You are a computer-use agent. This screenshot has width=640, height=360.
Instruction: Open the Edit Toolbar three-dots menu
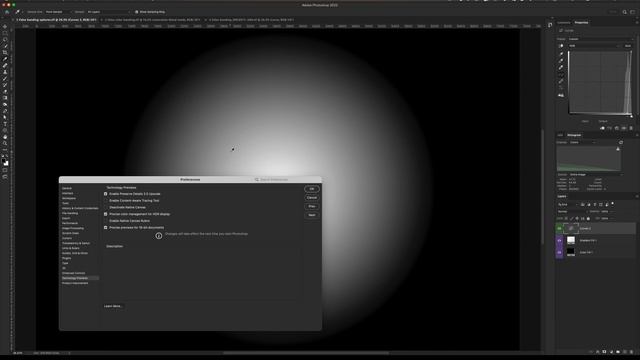click(x=5, y=150)
